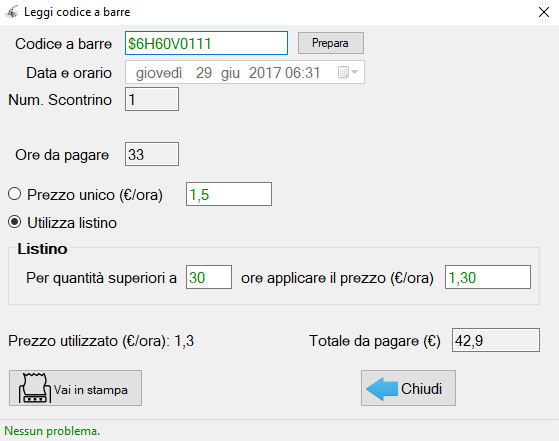Click the day number 29 in date field
The width and height of the screenshot is (559, 441).
pos(204,73)
